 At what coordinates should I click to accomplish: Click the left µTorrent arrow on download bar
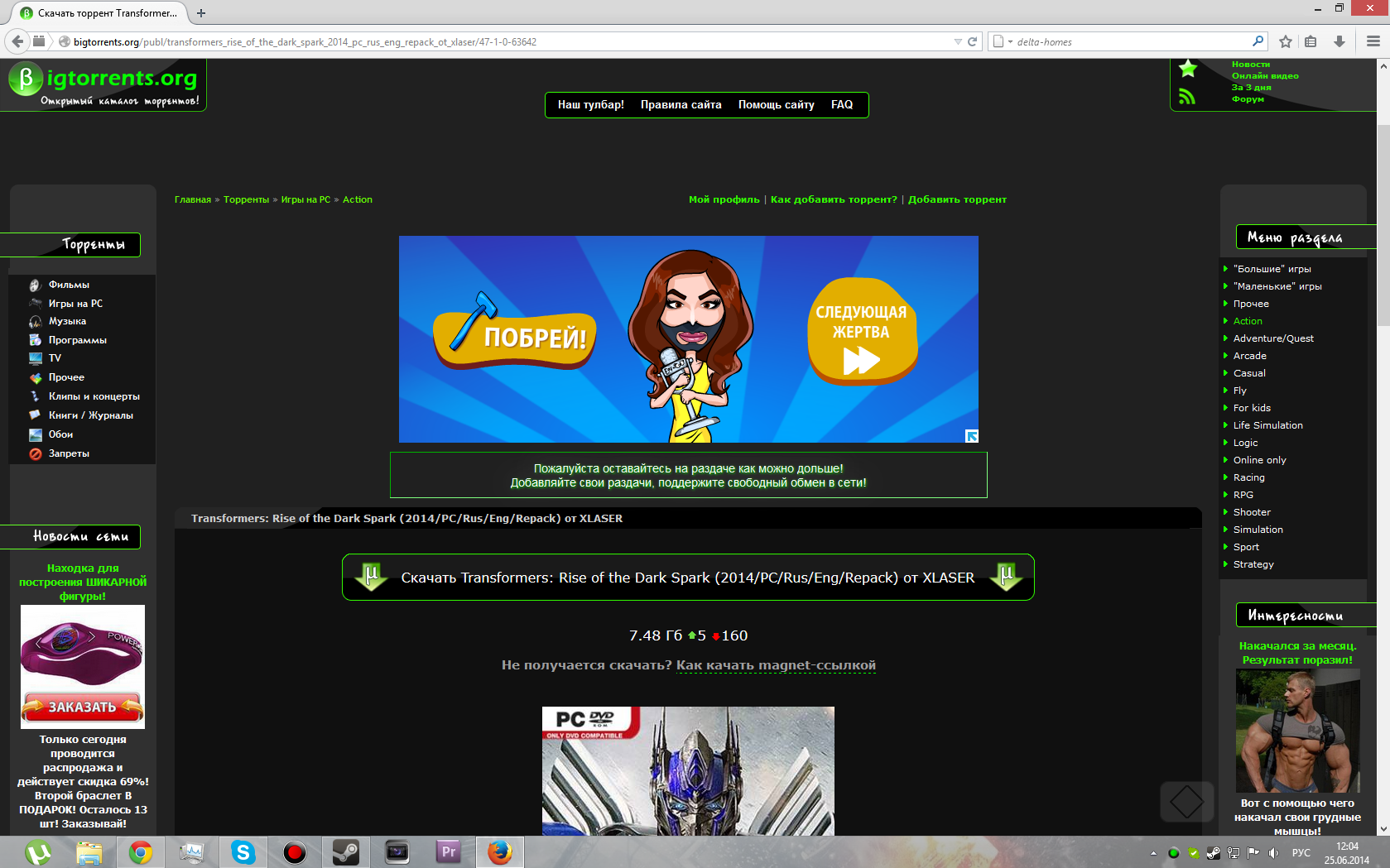pos(371,577)
